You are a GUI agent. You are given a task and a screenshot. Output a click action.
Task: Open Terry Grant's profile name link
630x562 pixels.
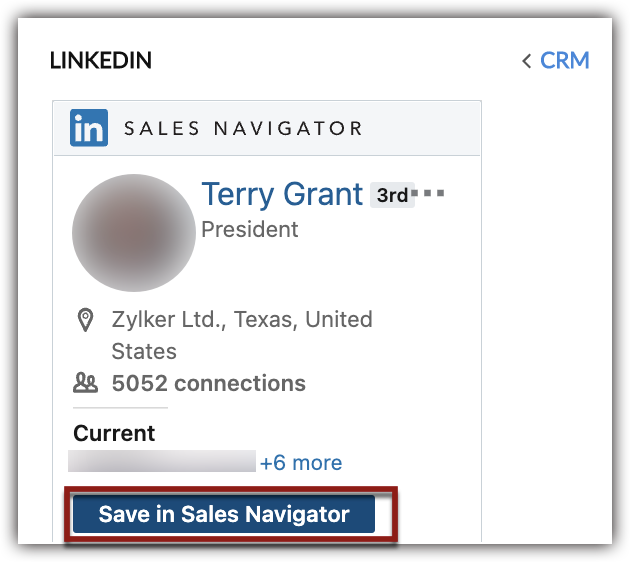[282, 194]
